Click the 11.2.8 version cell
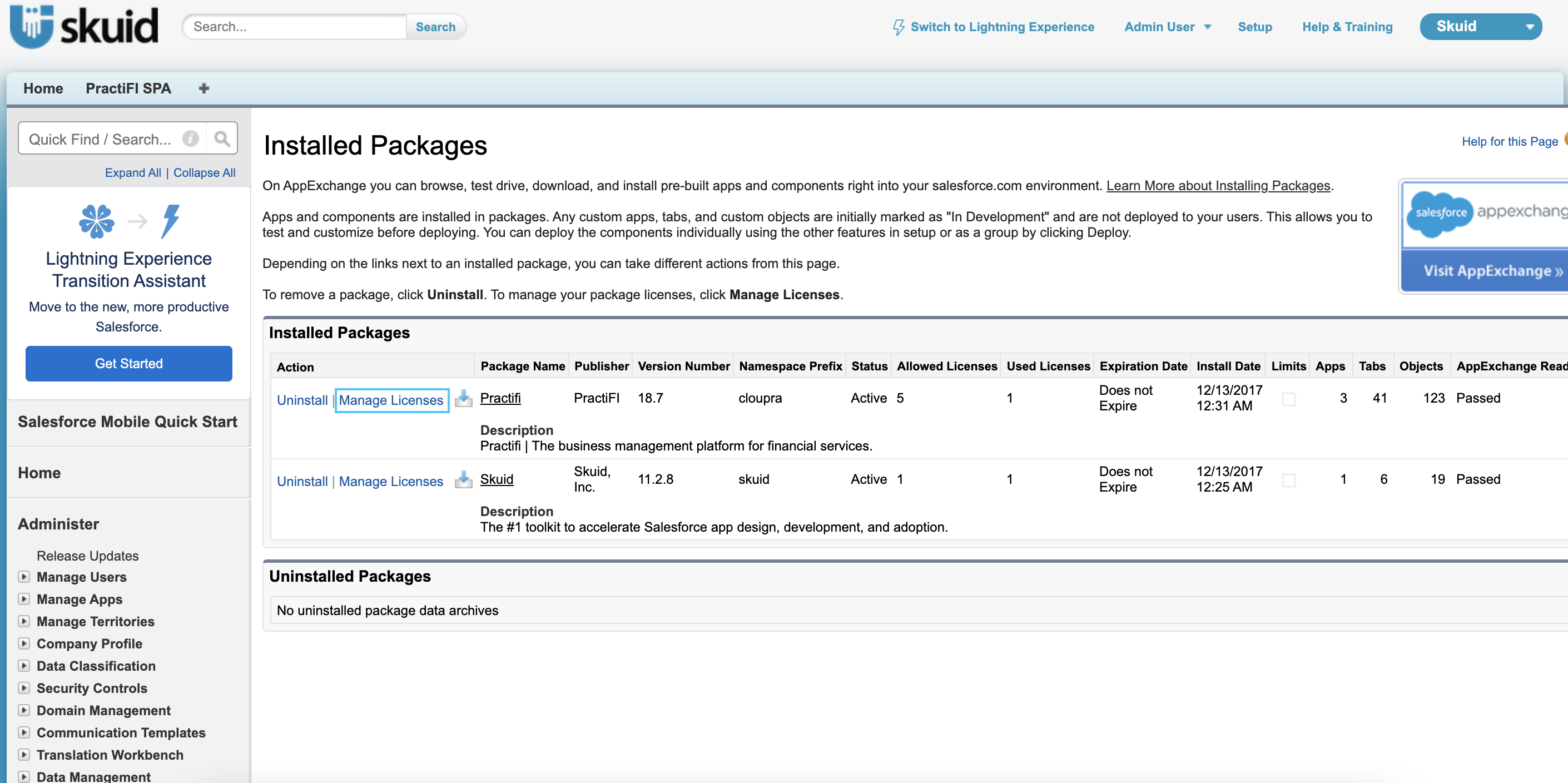 click(655, 479)
